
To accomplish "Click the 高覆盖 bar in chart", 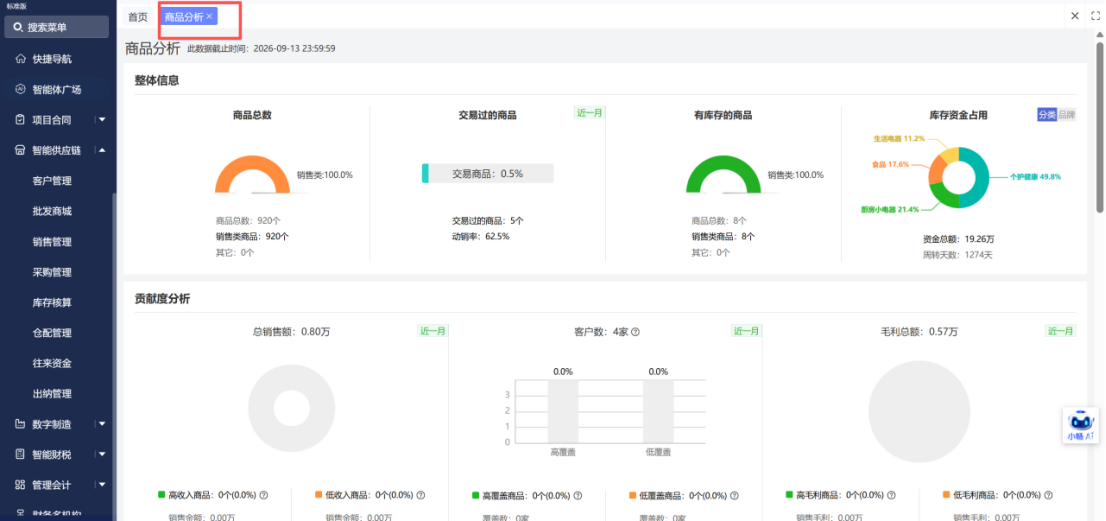I will click(563, 411).
